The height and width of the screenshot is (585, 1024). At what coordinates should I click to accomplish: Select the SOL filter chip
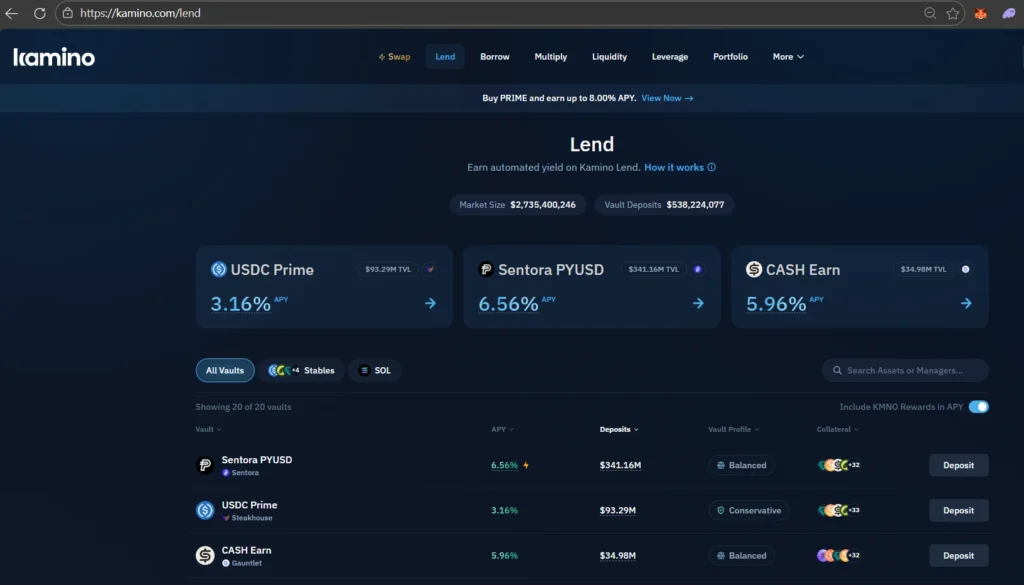(x=375, y=371)
